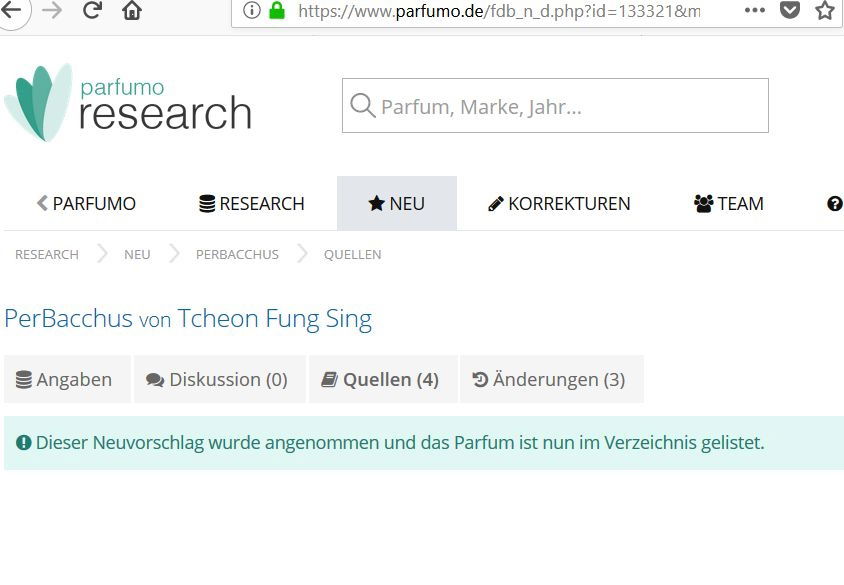844x585 pixels.
Task: Click the green padlock security icon
Action: (x=277, y=10)
